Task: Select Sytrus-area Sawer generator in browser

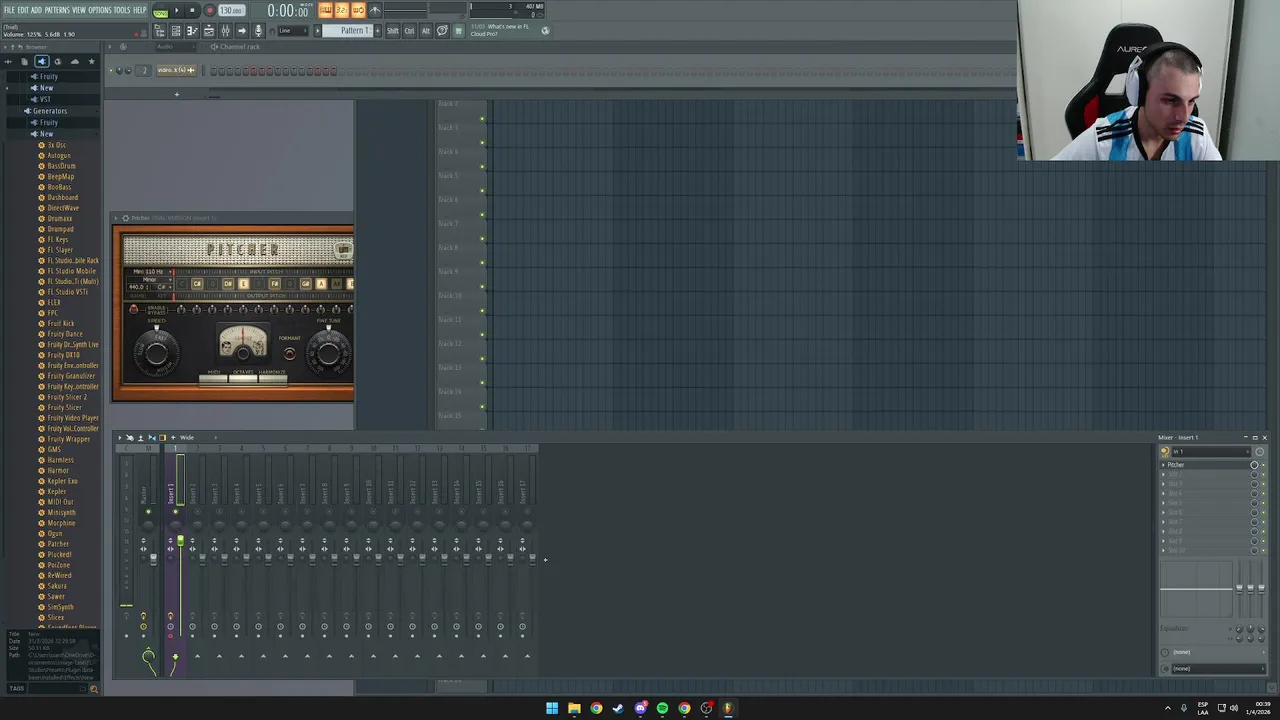Action: click(x=56, y=596)
